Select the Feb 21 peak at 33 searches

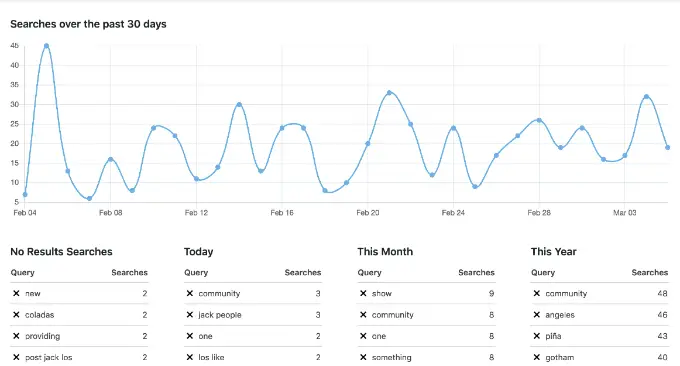coord(389,92)
